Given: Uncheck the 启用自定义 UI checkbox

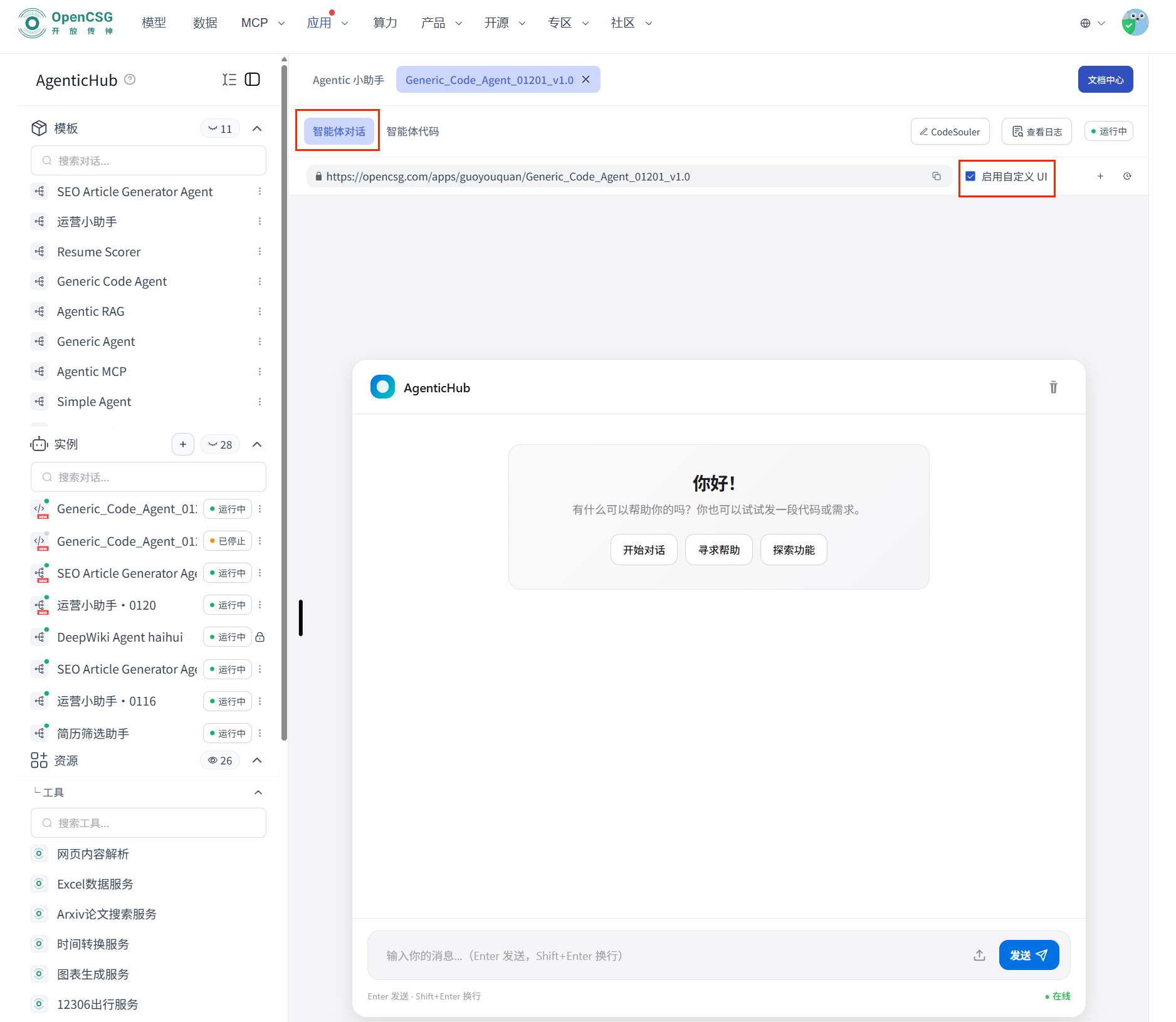Looking at the screenshot, I should pyautogui.click(x=970, y=177).
